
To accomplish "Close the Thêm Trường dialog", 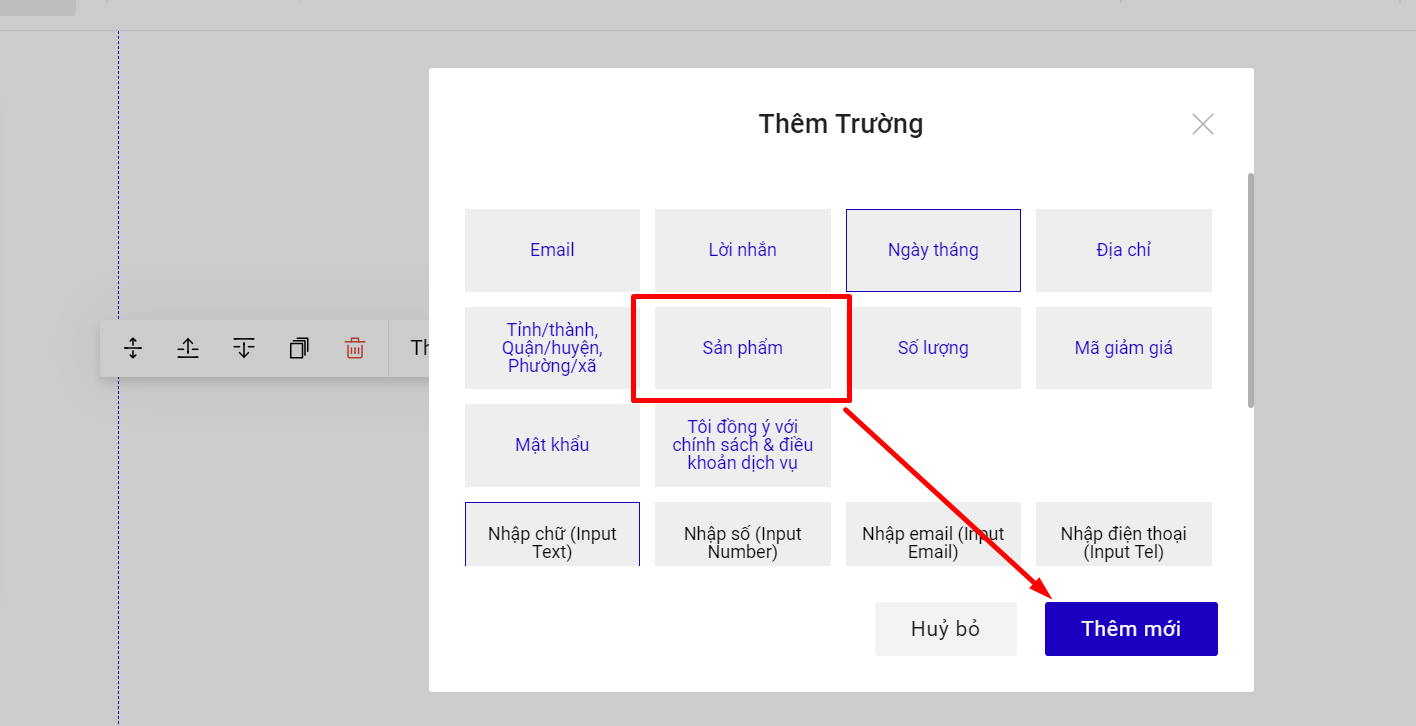I will (1202, 124).
